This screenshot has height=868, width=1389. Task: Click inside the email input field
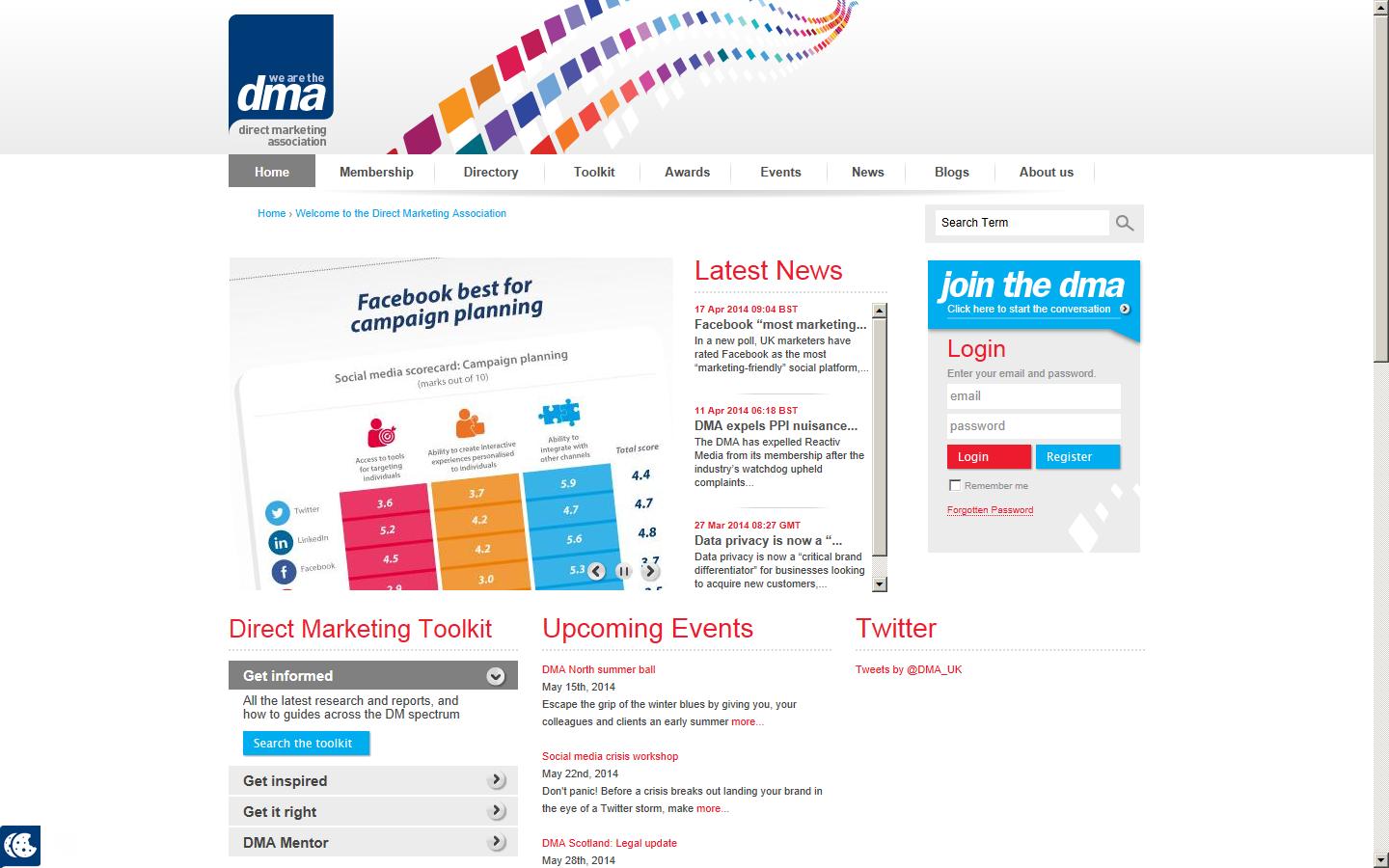click(1033, 396)
